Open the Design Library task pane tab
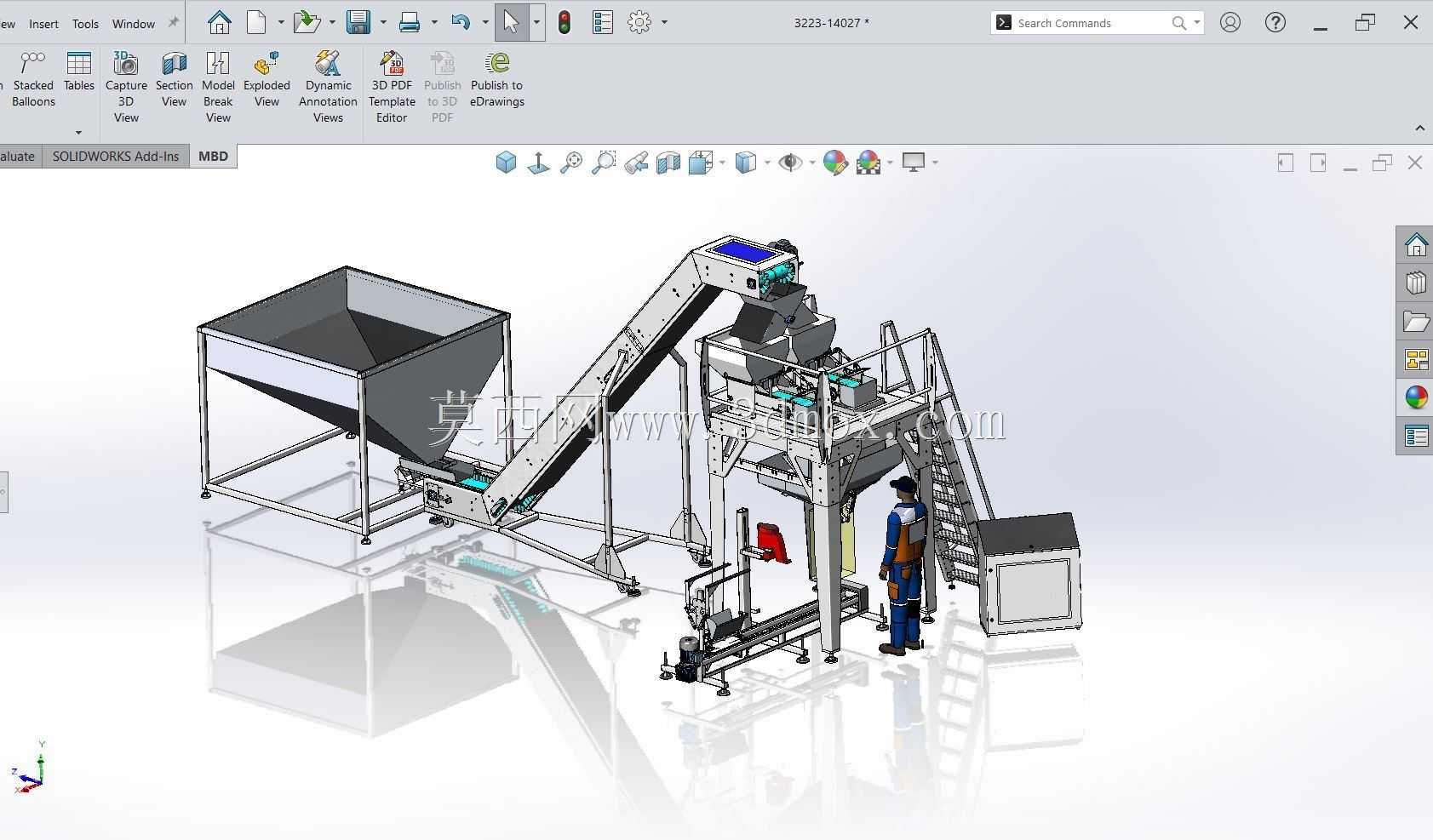Viewport: 1433px width, 840px height. tap(1416, 283)
